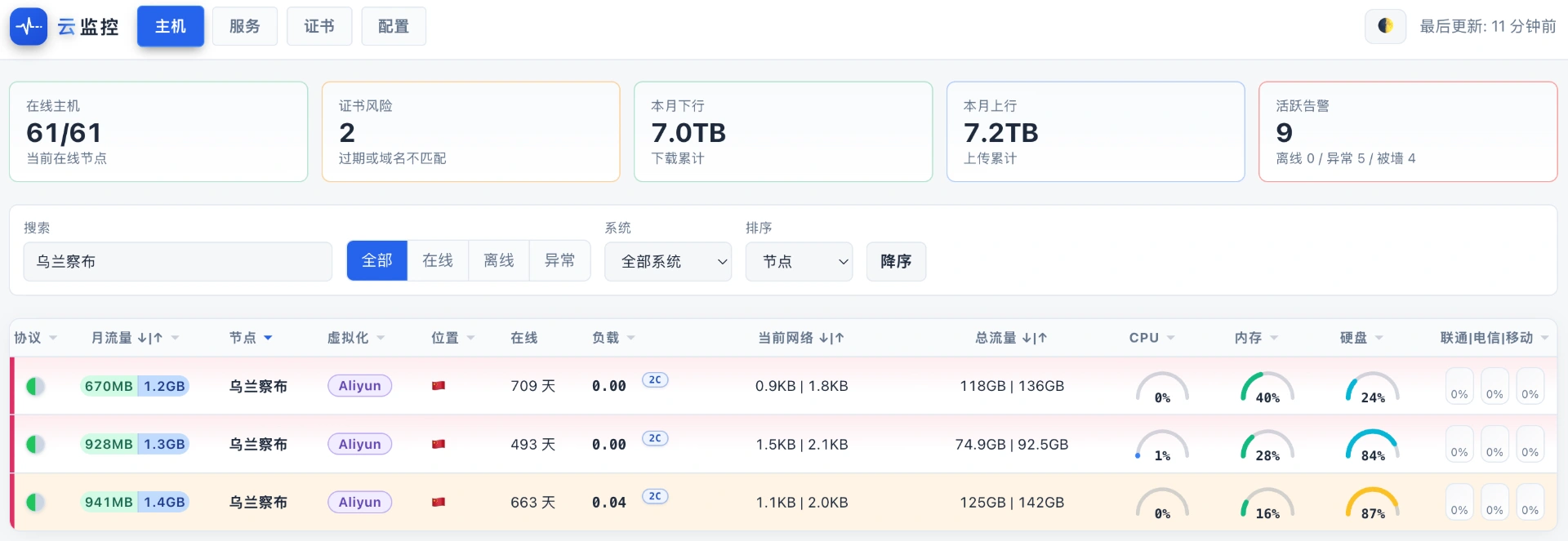Switch to the 服务 tab

coord(244,26)
